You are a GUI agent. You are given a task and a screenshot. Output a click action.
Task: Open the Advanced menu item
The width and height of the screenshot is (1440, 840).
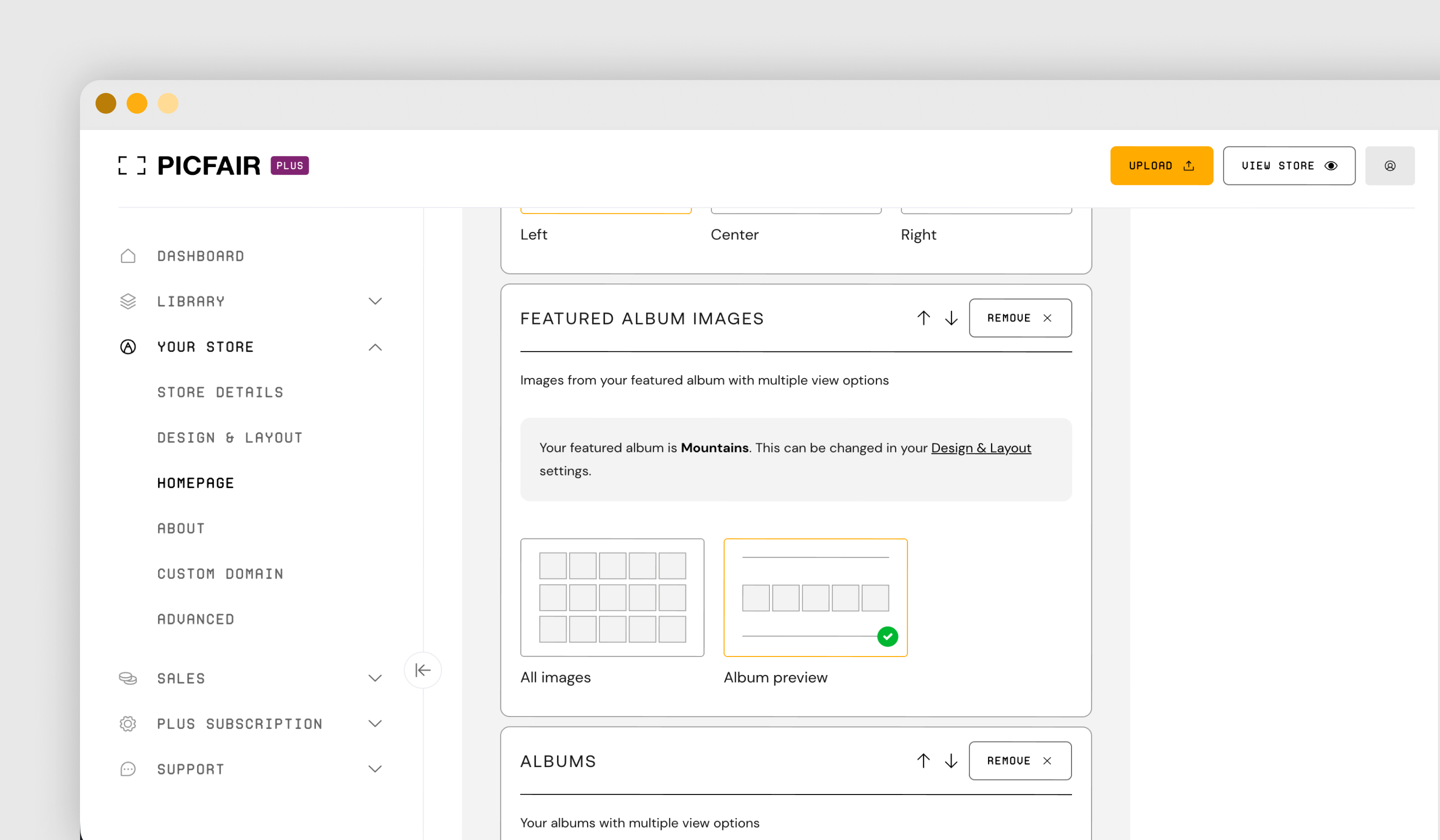pyautogui.click(x=196, y=619)
